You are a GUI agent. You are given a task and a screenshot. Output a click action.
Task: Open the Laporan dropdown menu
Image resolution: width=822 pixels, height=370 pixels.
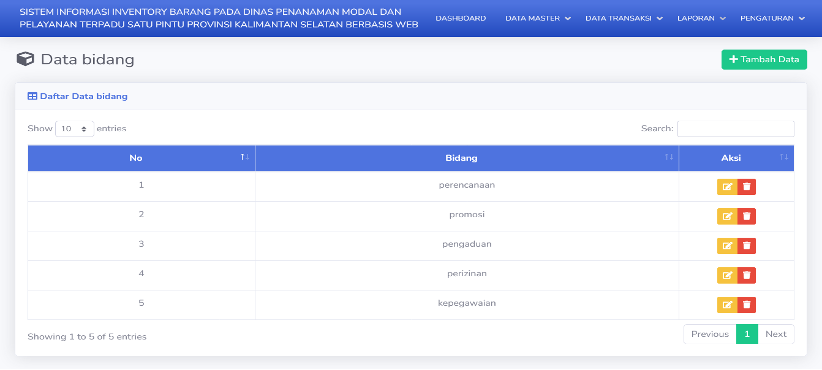(701, 18)
